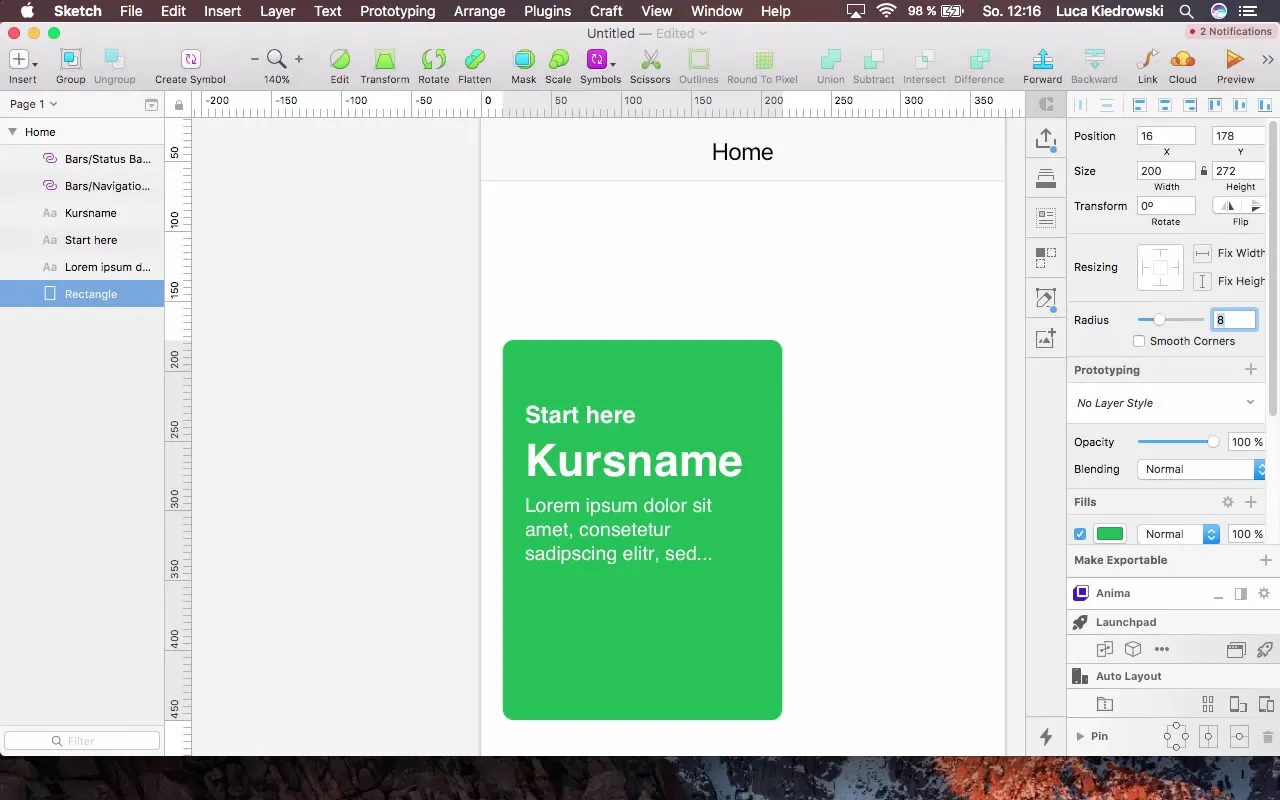1280x800 pixels.
Task: Toggle the size proportion lock
Action: (1204, 171)
